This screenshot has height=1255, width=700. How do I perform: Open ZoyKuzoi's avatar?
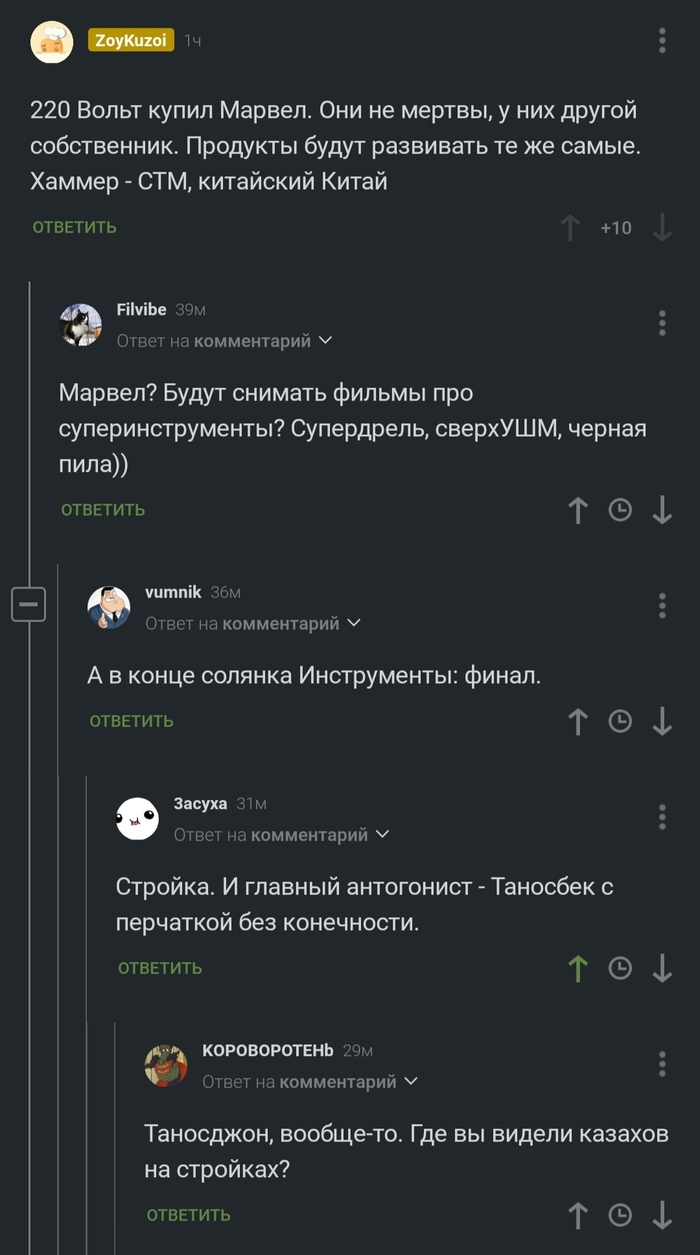pos(52,42)
